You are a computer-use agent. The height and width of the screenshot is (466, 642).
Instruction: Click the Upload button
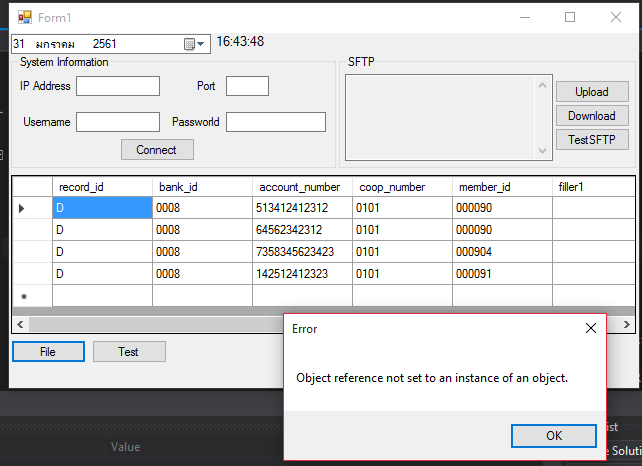coord(592,92)
